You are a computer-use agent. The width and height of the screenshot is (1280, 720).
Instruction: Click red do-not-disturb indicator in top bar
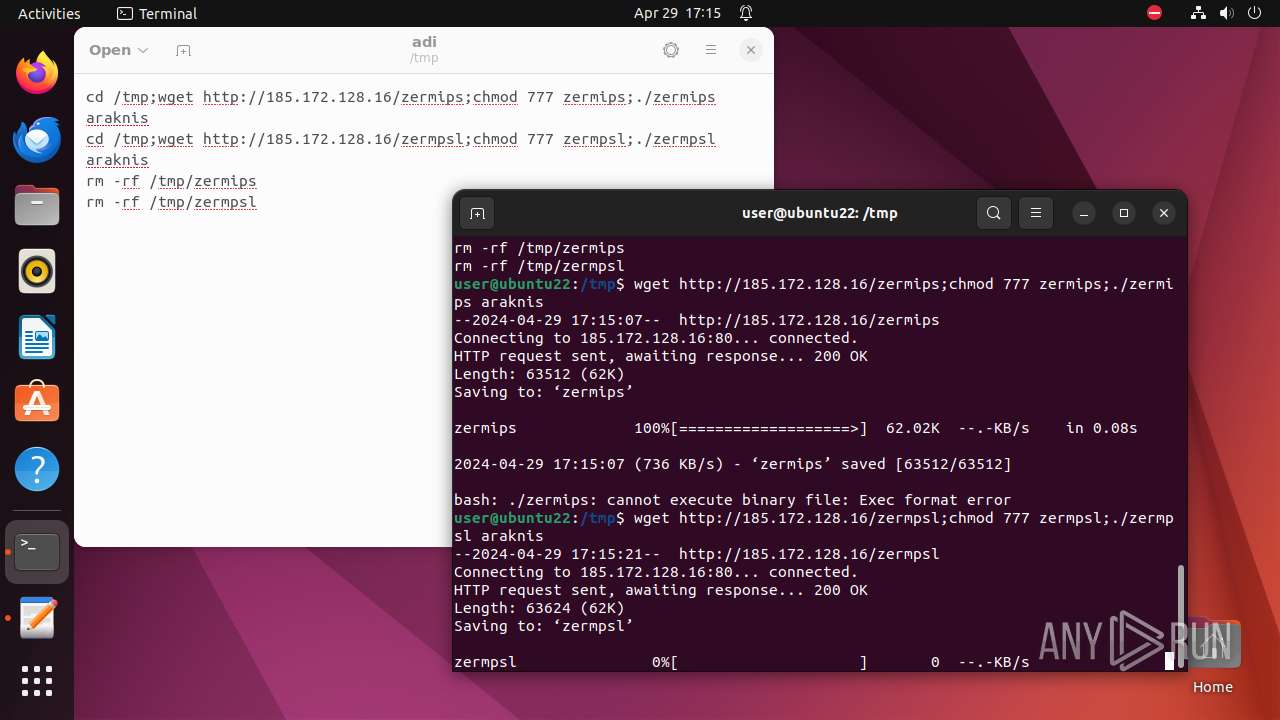point(1154,13)
